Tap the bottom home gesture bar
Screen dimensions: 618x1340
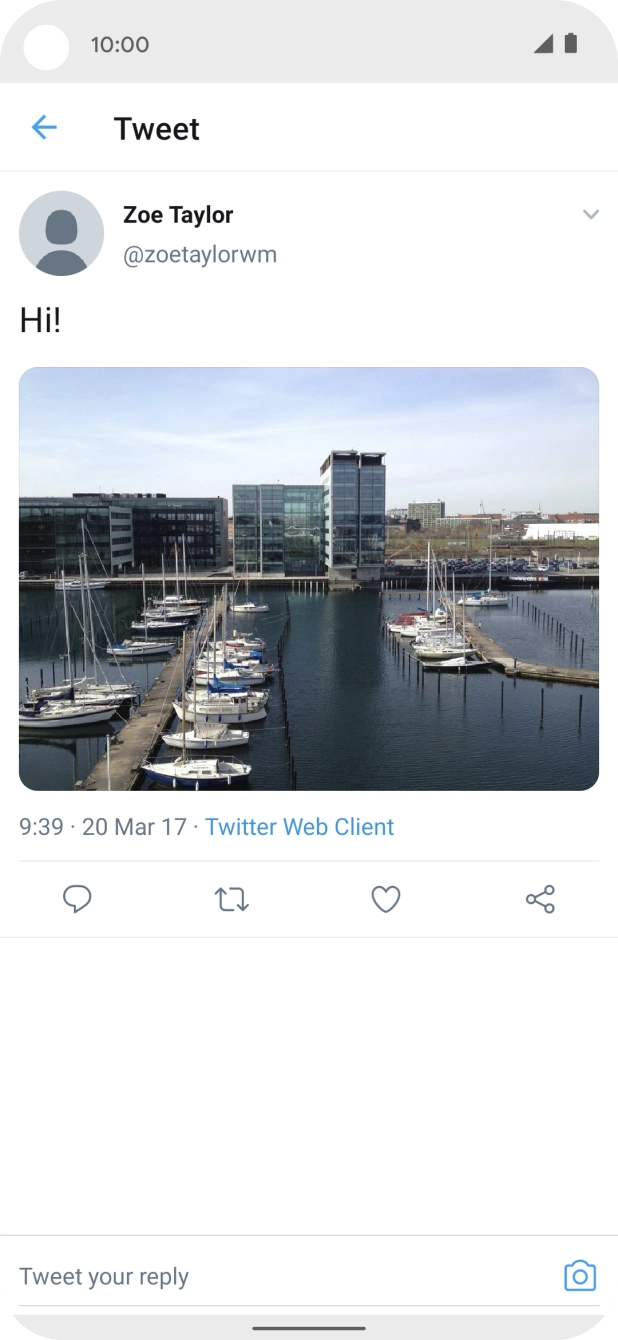click(x=309, y=1328)
